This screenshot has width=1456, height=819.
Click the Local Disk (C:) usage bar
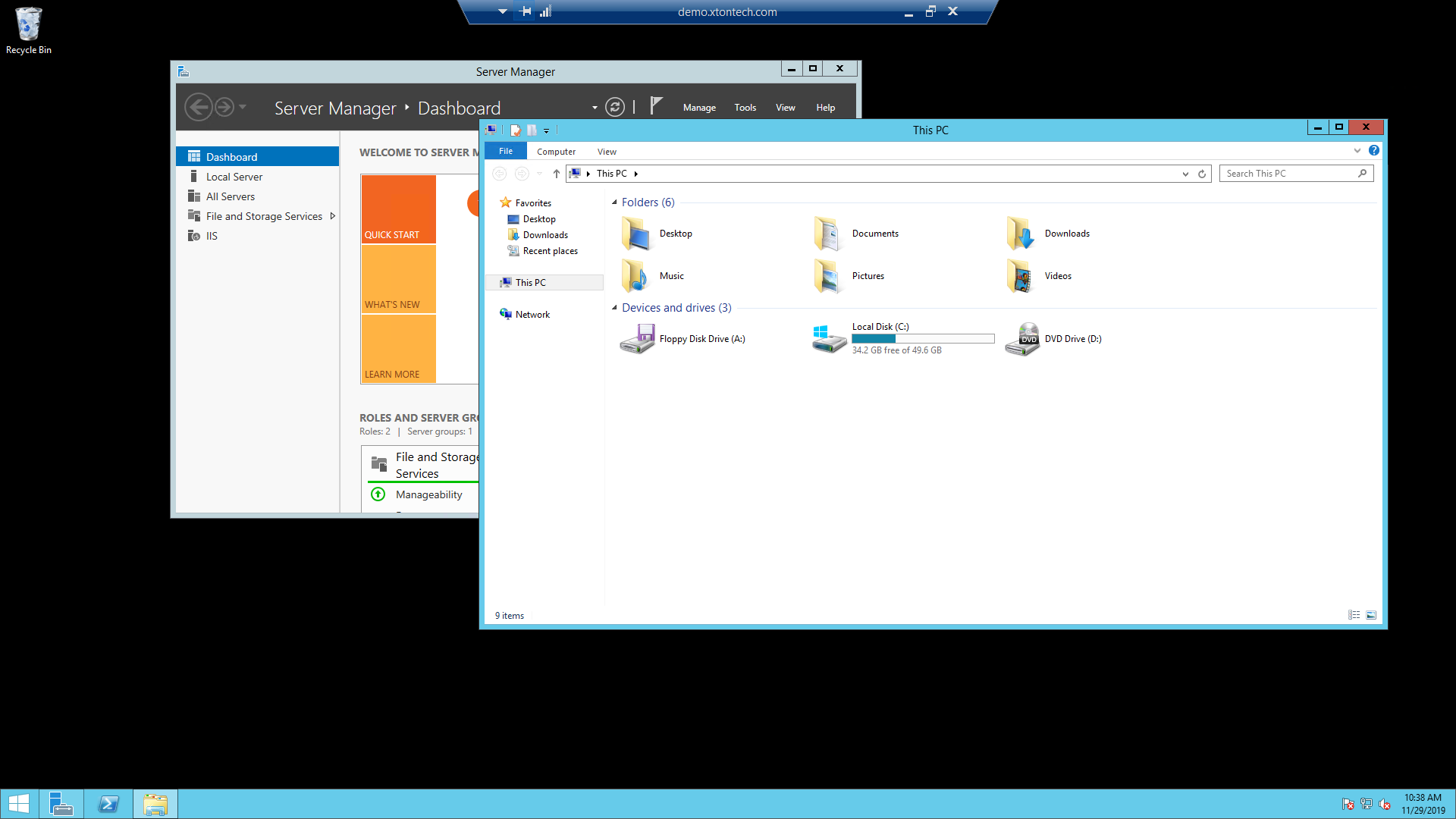(922, 339)
